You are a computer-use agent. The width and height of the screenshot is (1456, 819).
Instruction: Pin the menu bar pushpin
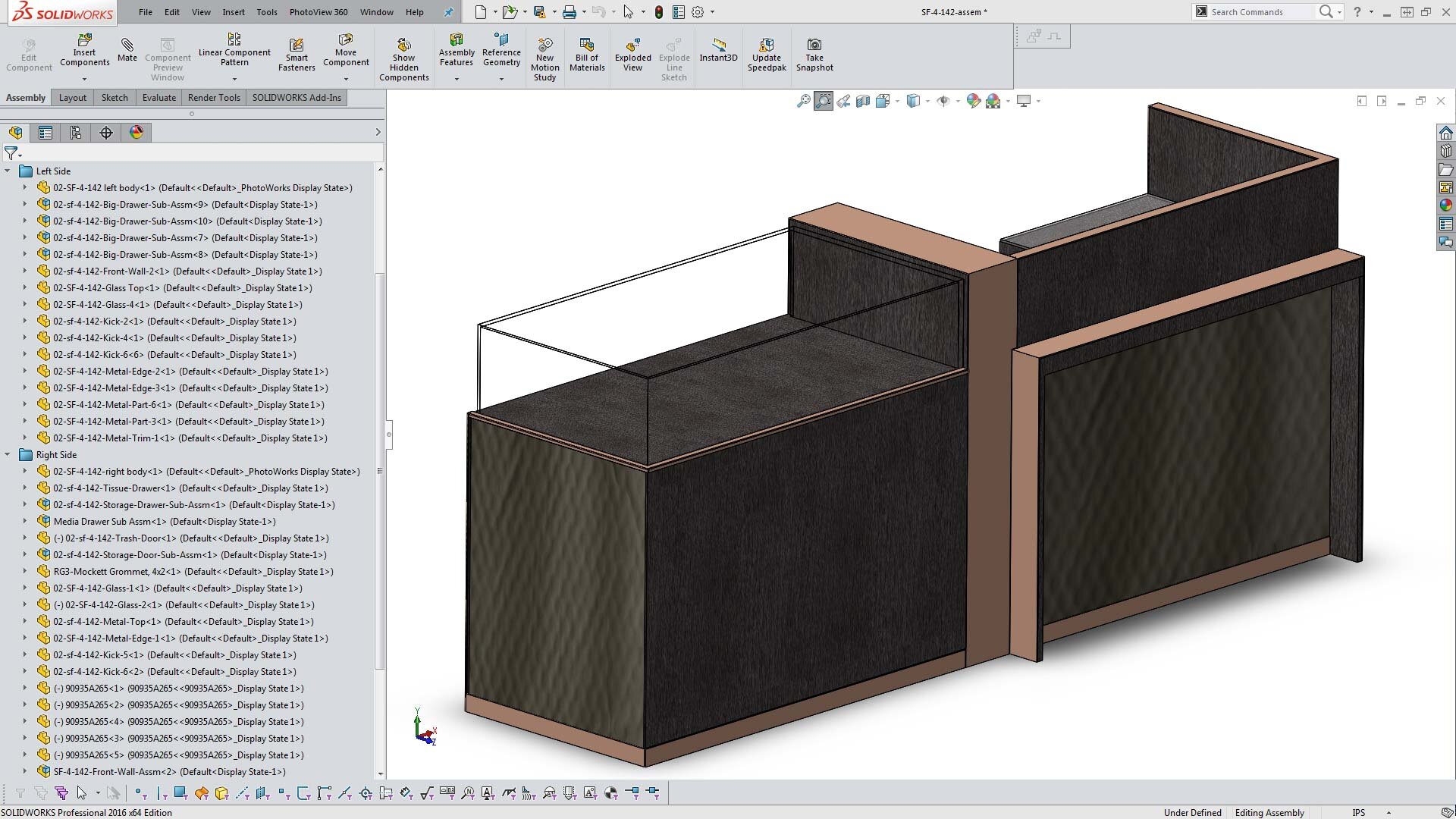tap(449, 12)
